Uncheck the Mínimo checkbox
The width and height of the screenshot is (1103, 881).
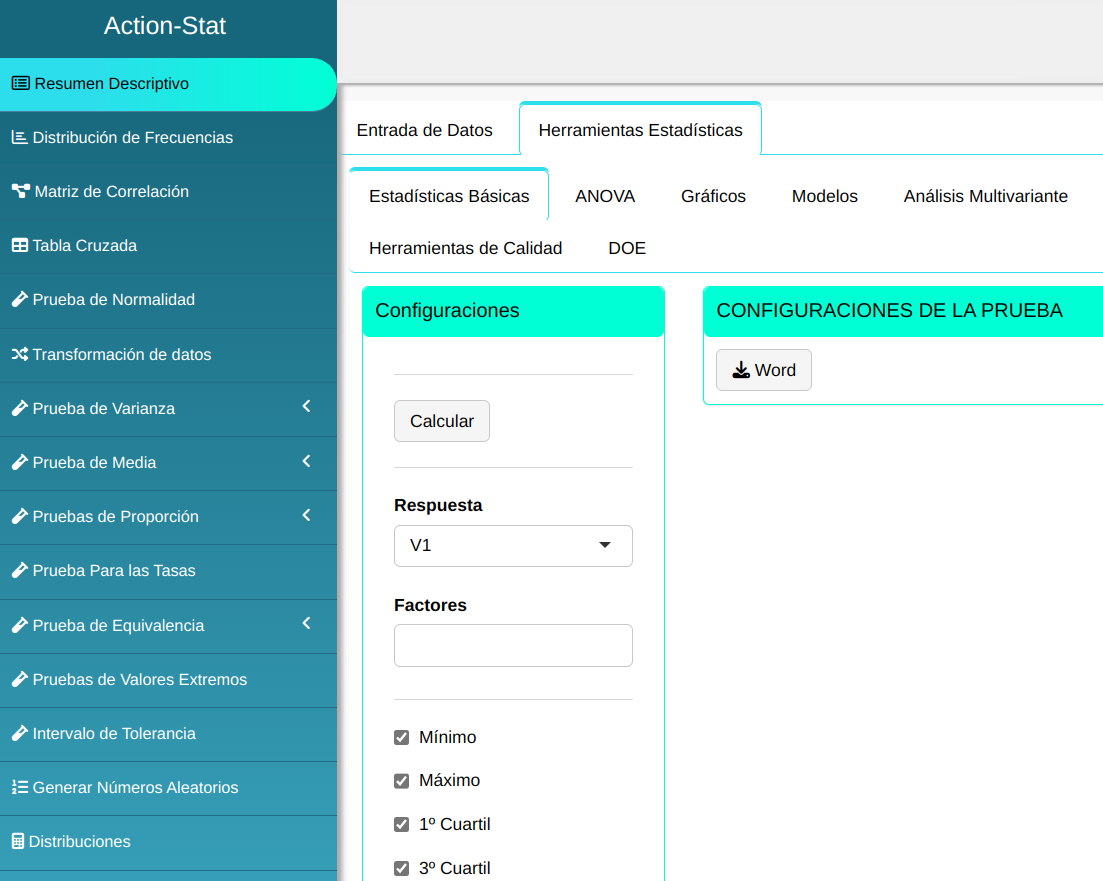coord(402,737)
